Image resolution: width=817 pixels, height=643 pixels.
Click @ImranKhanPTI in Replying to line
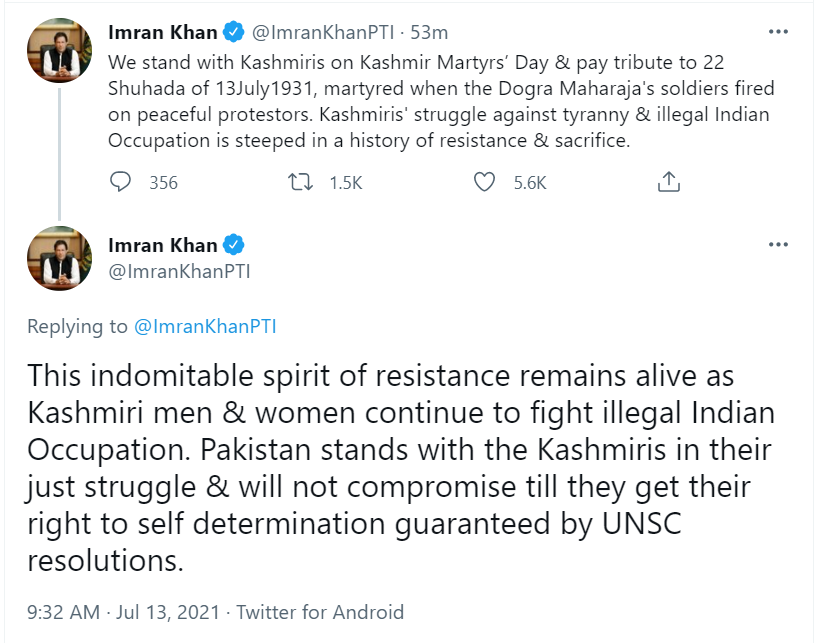click(x=204, y=326)
